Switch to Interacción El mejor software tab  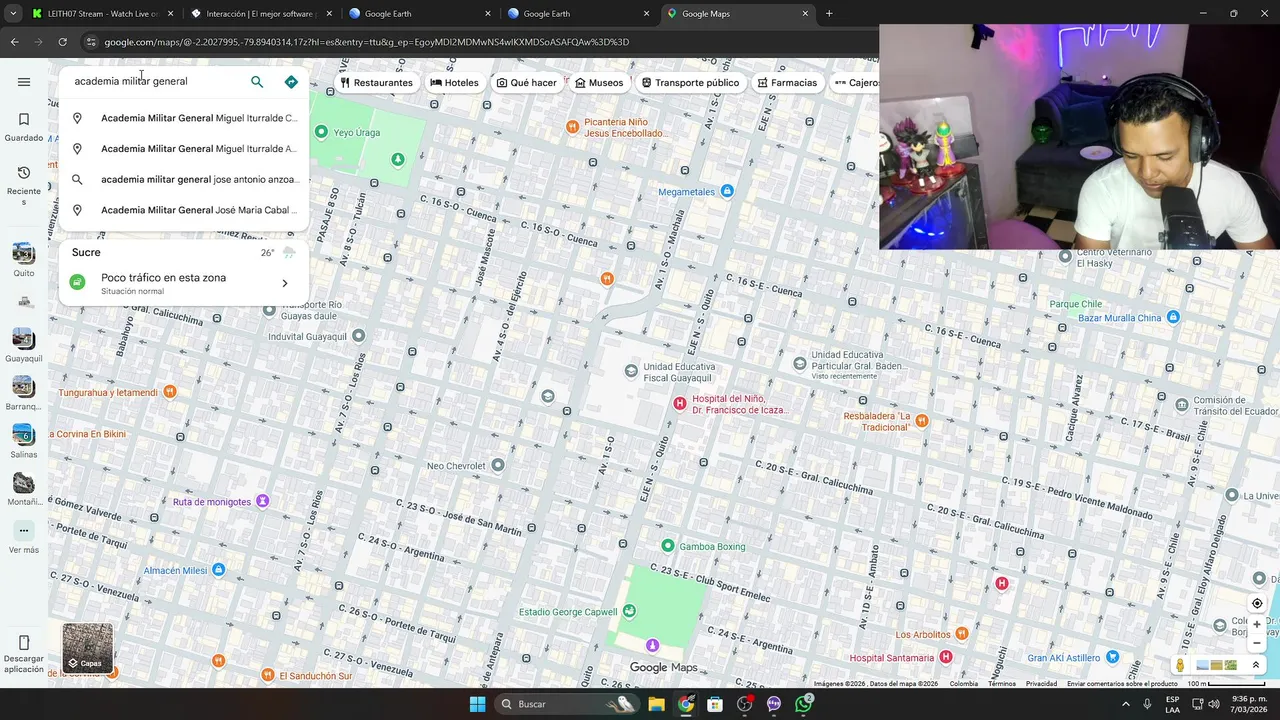coord(260,14)
